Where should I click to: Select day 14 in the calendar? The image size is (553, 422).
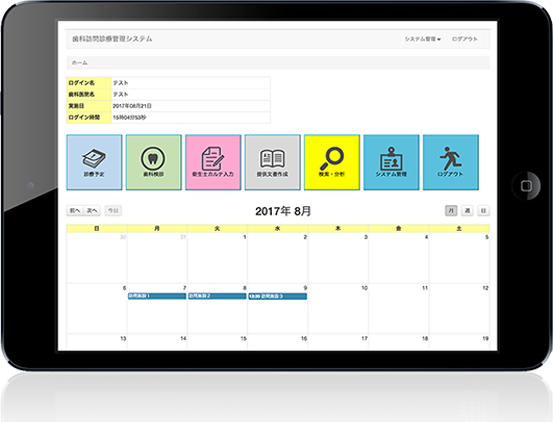[x=157, y=342]
